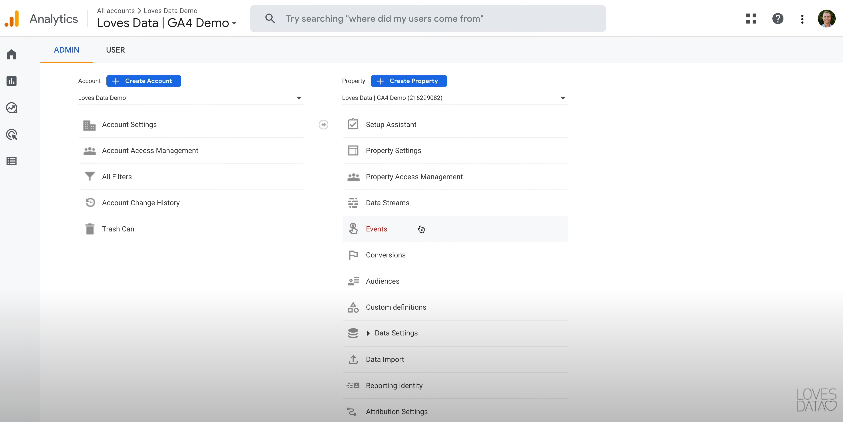Click the Events touch icon
Screen dimensions: 843x422
353,229
